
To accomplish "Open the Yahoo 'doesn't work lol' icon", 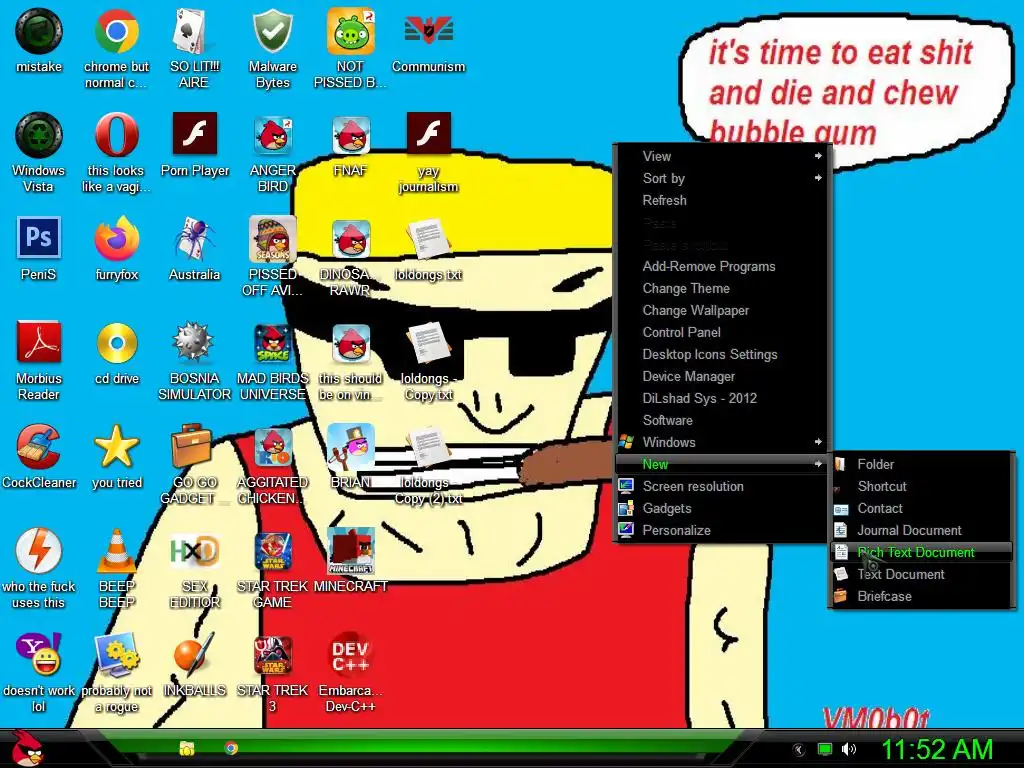I will coord(39,654).
